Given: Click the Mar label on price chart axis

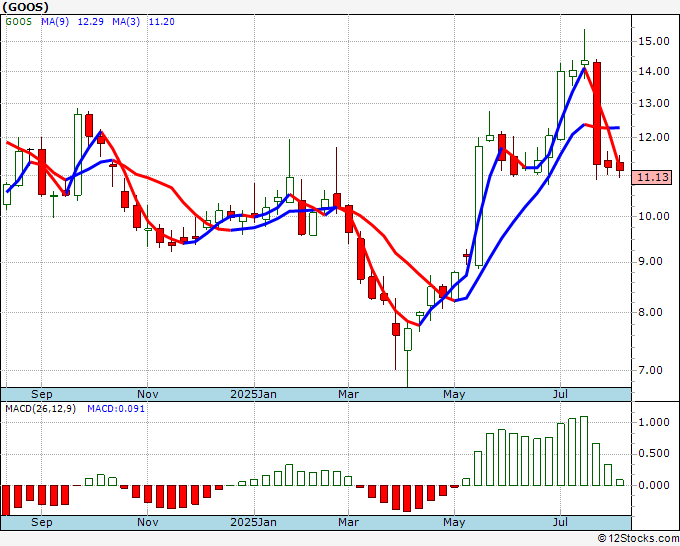Looking at the screenshot, I should 348,394.
